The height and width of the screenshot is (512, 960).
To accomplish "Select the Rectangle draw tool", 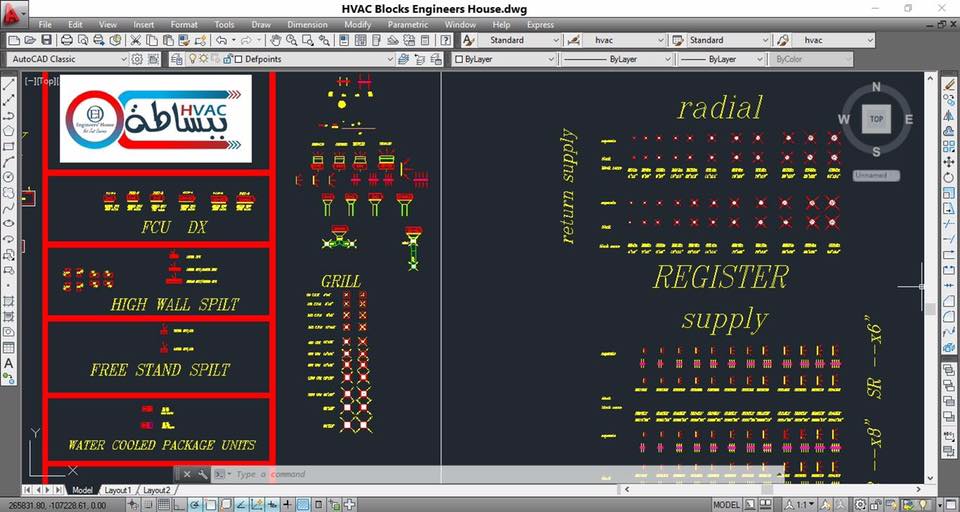I will [x=9, y=146].
